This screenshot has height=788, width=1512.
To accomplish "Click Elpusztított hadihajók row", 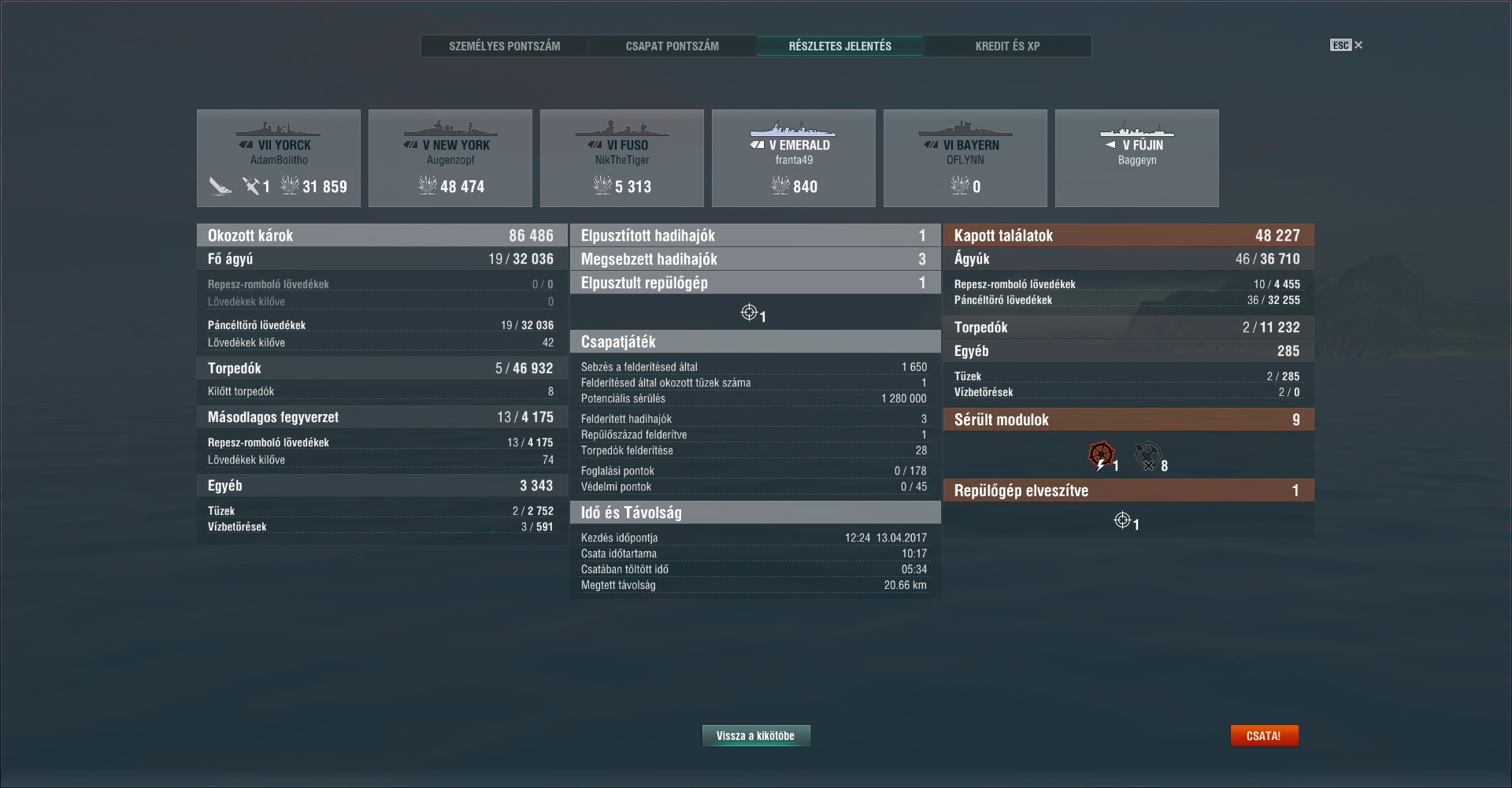I will click(x=755, y=235).
